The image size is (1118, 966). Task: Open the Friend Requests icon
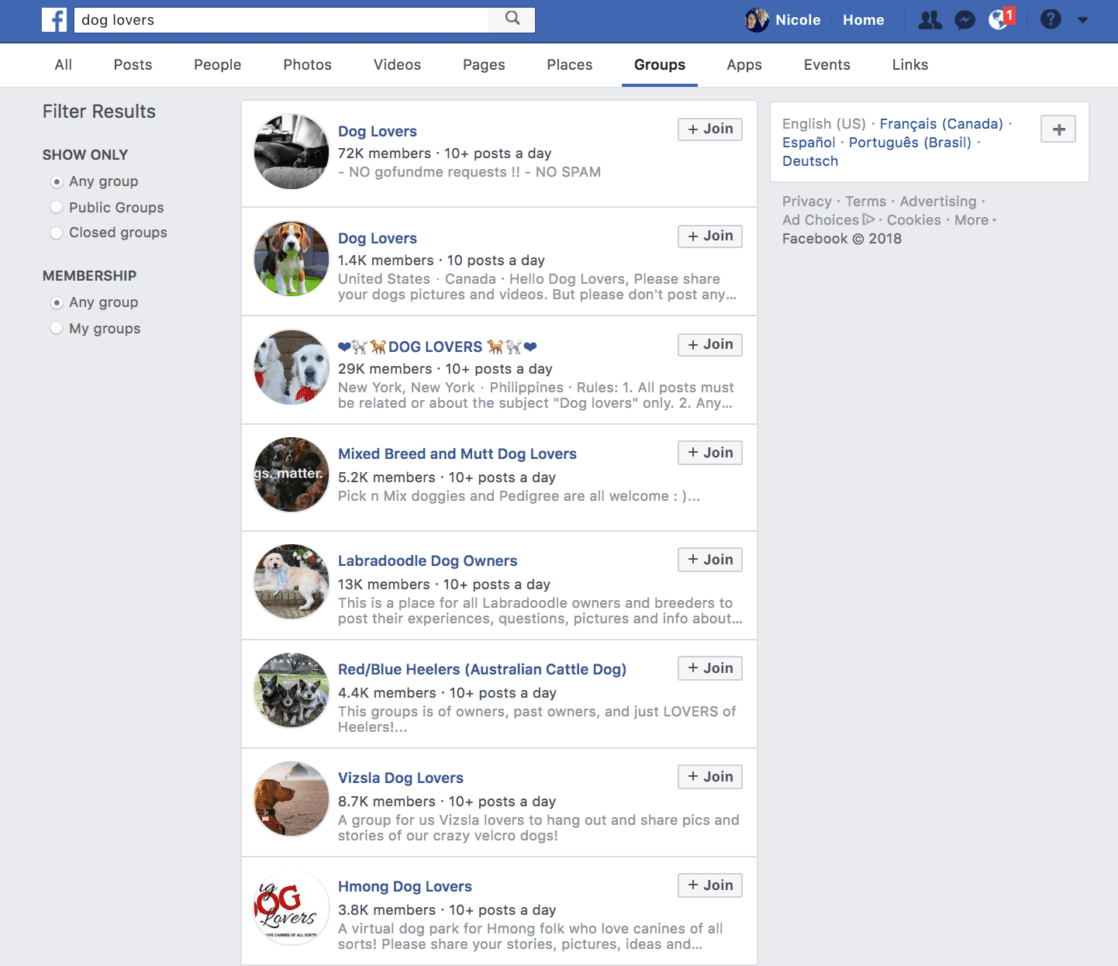coord(929,19)
